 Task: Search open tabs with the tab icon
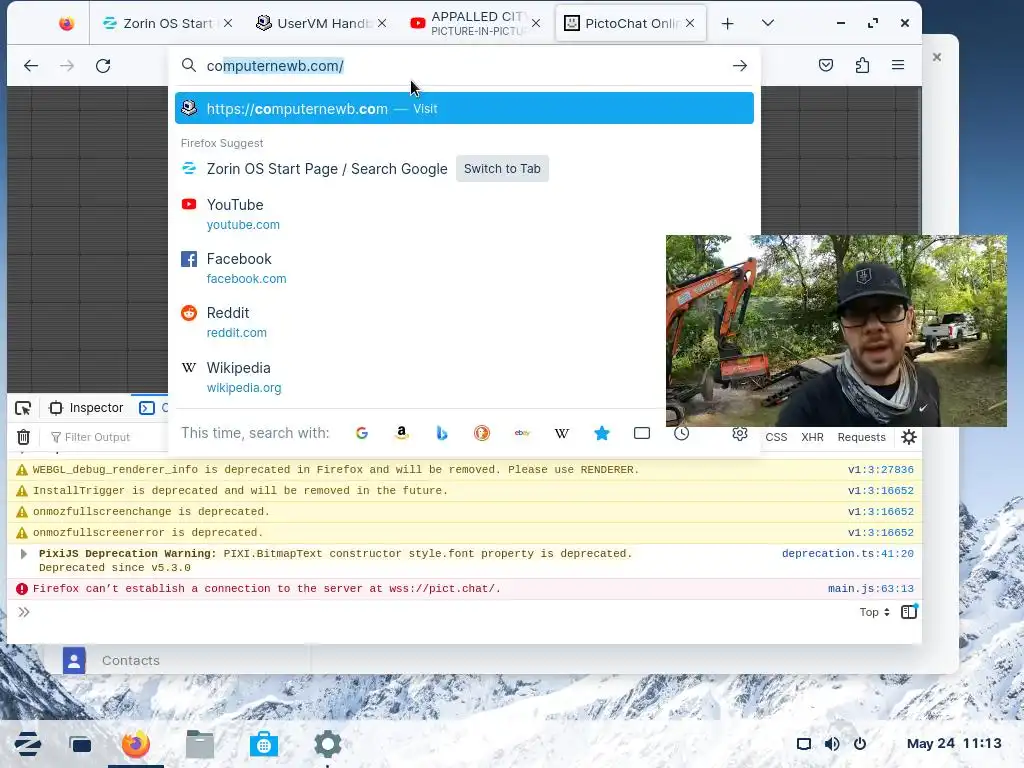click(x=642, y=433)
